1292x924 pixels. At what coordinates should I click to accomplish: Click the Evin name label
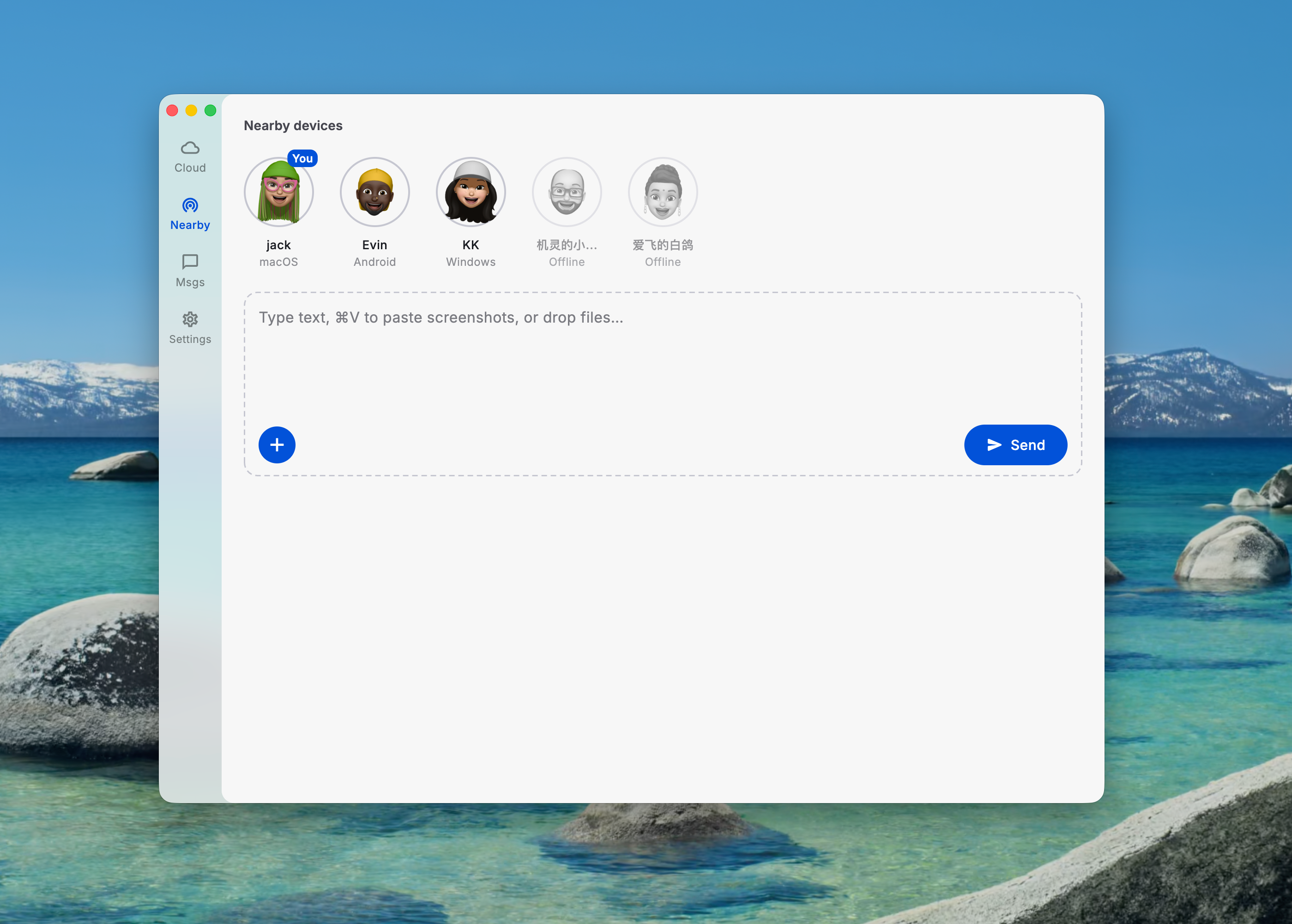(374, 245)
